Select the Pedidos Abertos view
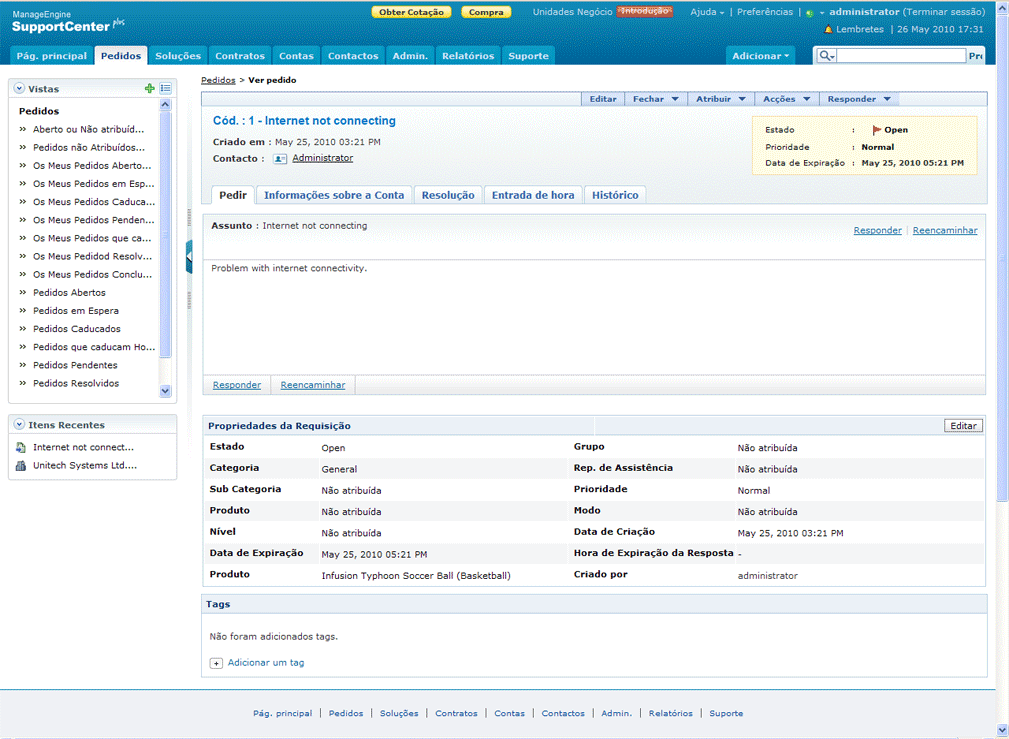This screenshot has width=1009, height=739. (x=69, y=292)
